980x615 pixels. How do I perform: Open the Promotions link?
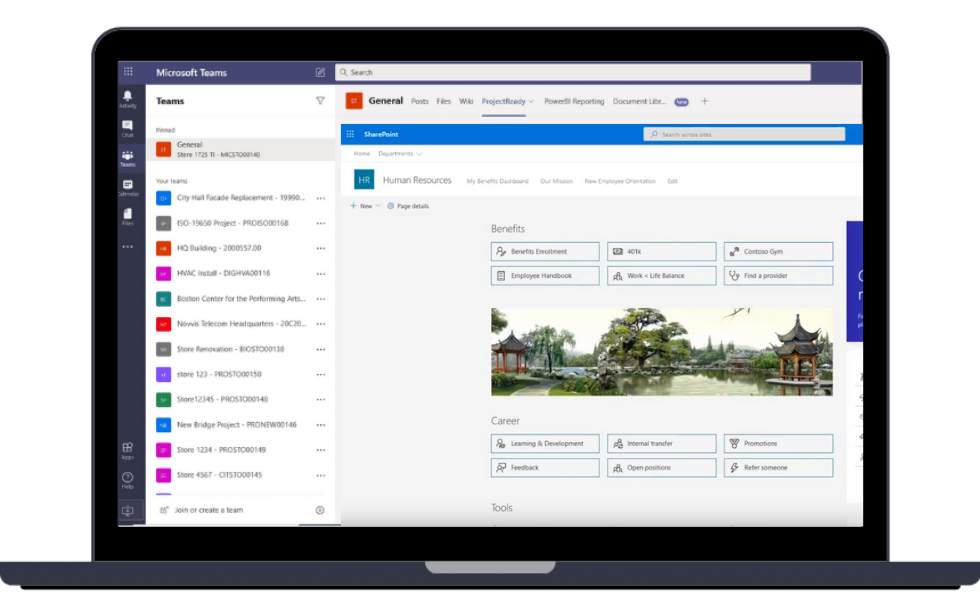pos(778,443)
